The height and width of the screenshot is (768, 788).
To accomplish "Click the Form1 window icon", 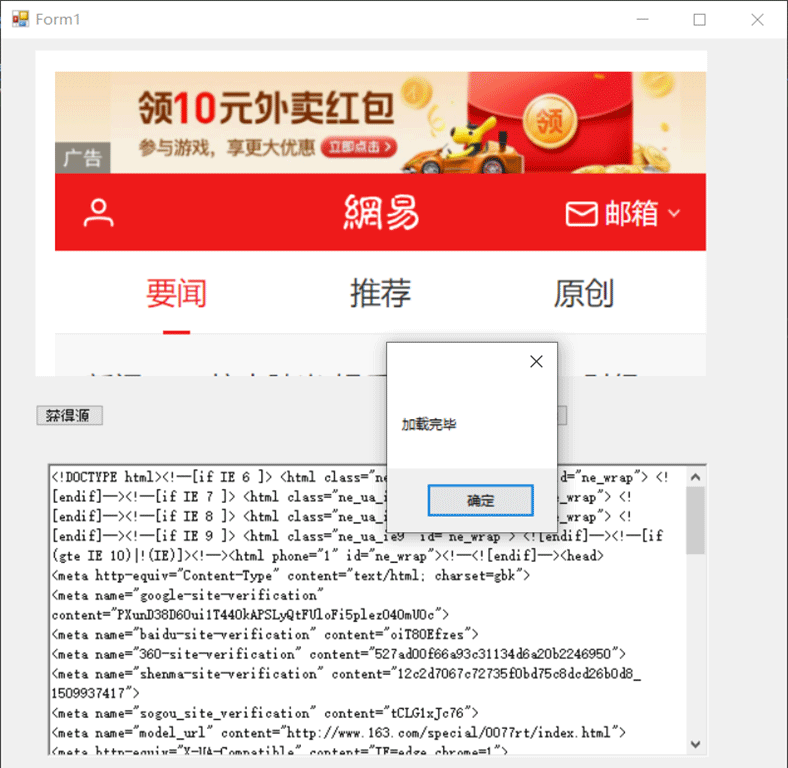I will point(20,19).
